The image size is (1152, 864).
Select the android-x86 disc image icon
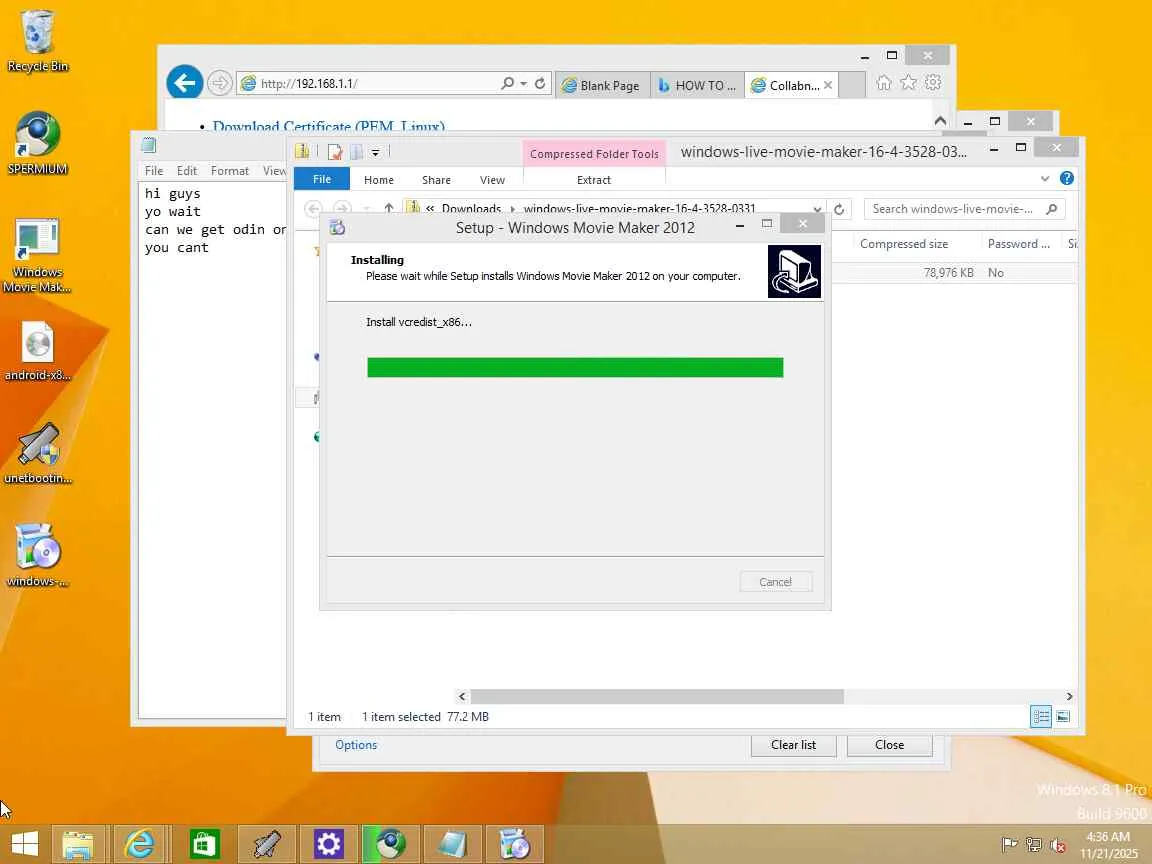[37, 351]
